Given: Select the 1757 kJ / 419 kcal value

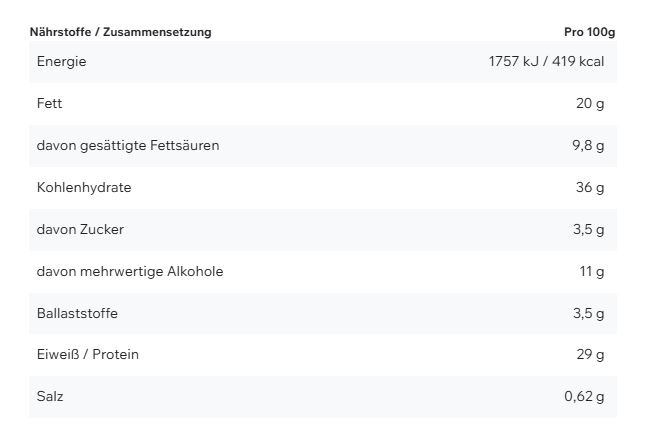Looking at the screenshot, I should [x=546, y=62].
